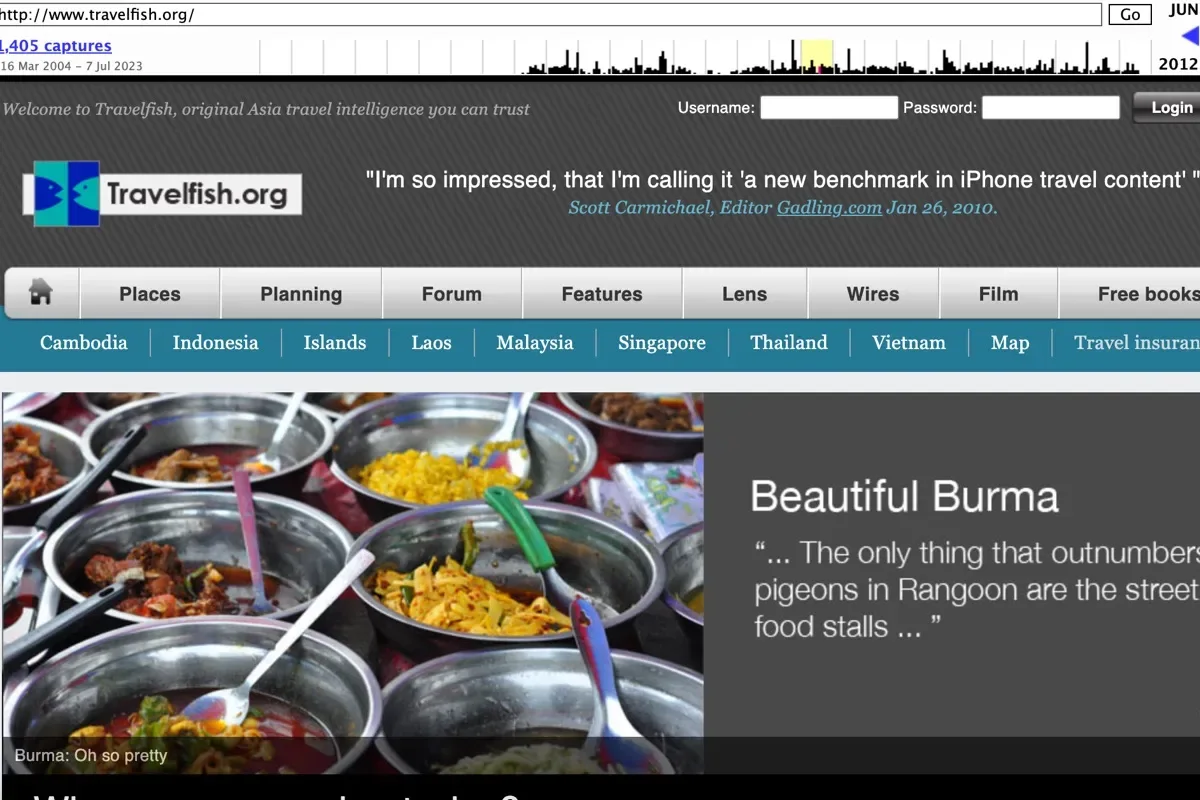Image resolution: width=1200 pixels, height=800 pixels.
Task: Open the Map link
Action: [1010, 343]
